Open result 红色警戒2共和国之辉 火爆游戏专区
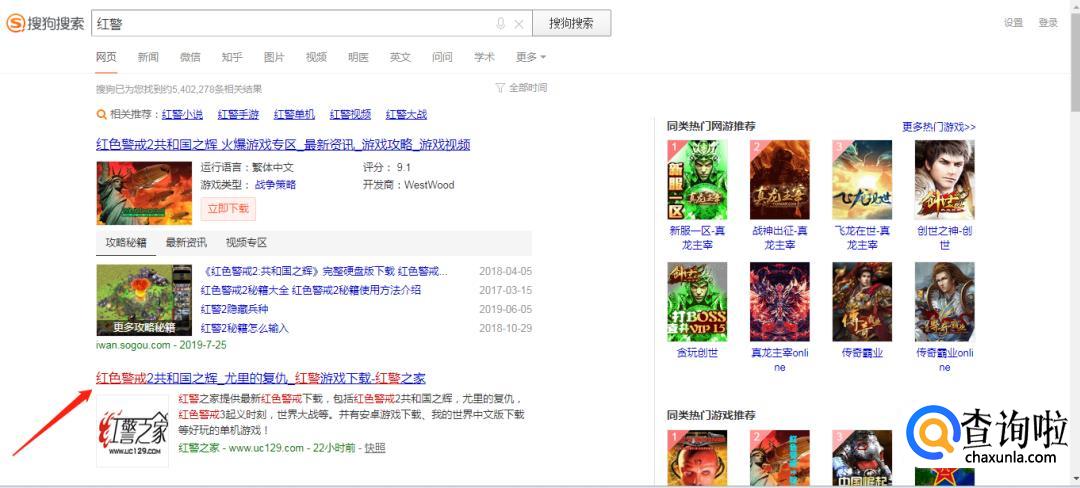Image resolution: width=1080 pixels, height=488 pixels. (283, 145)
